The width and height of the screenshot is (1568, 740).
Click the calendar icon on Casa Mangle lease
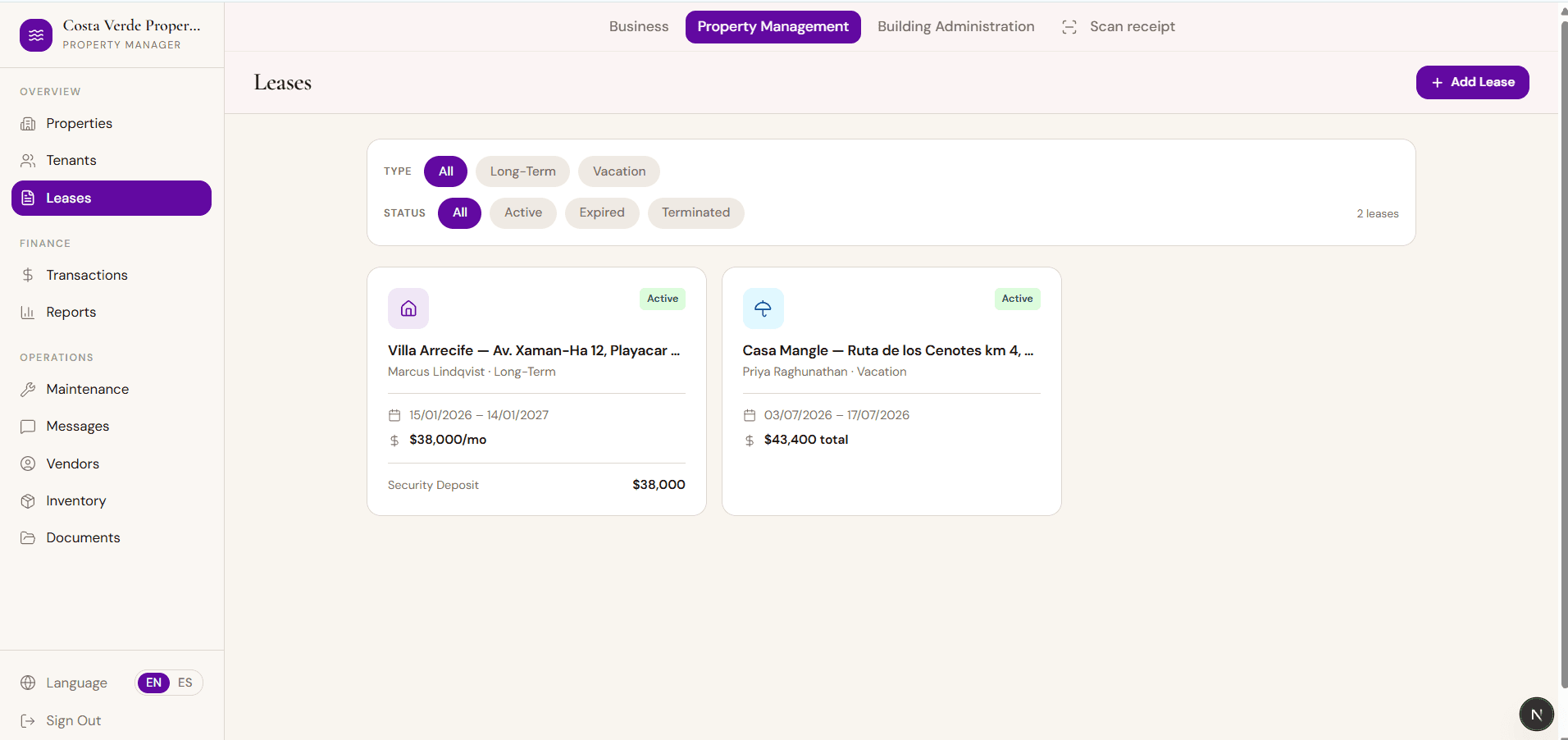[x=750, y=415]
